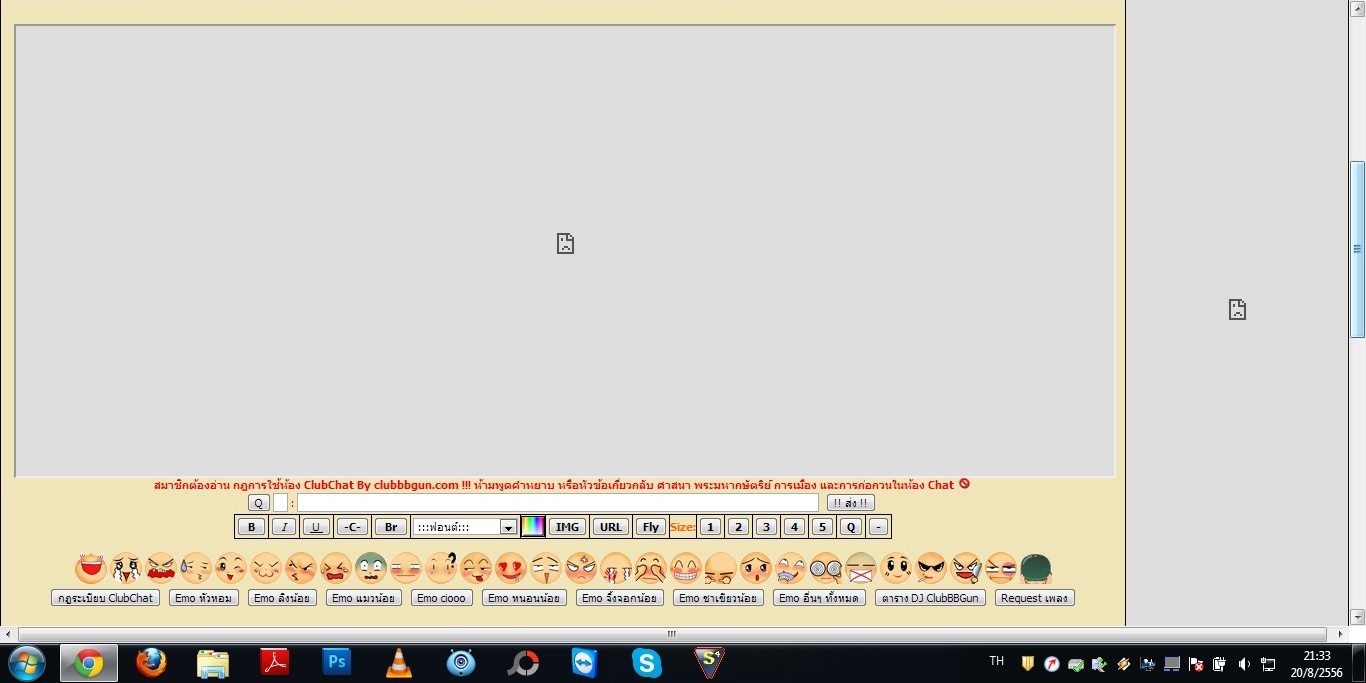Open Emo หนอนน้อย emoticon set
1366x683 pixels.
coord(524,598)
